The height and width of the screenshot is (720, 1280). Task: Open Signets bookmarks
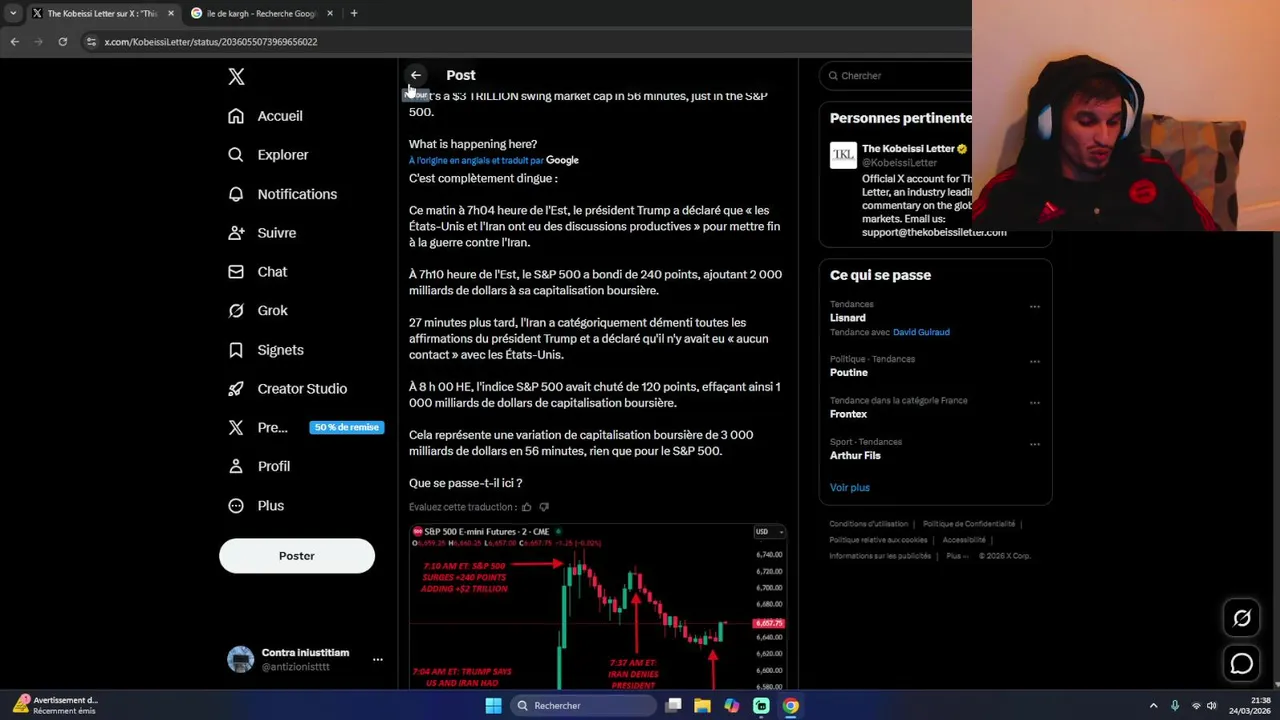click(266, 350)
